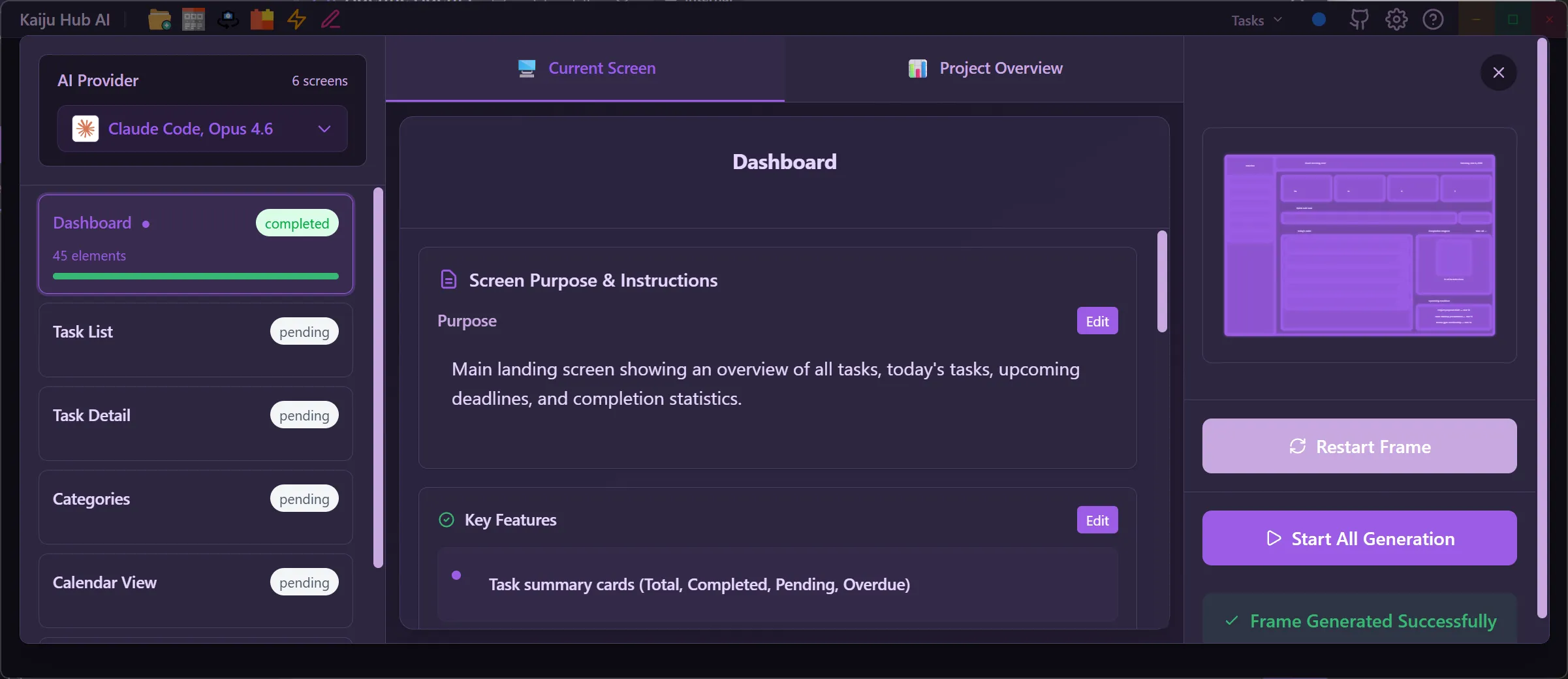Open settings gear icon
Image resolution: width=1568 pixels, height=679 pixels.
1396,20
